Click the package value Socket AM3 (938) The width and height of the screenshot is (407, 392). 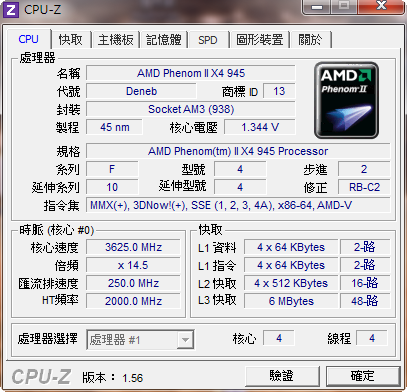click(x=191, y=109)
